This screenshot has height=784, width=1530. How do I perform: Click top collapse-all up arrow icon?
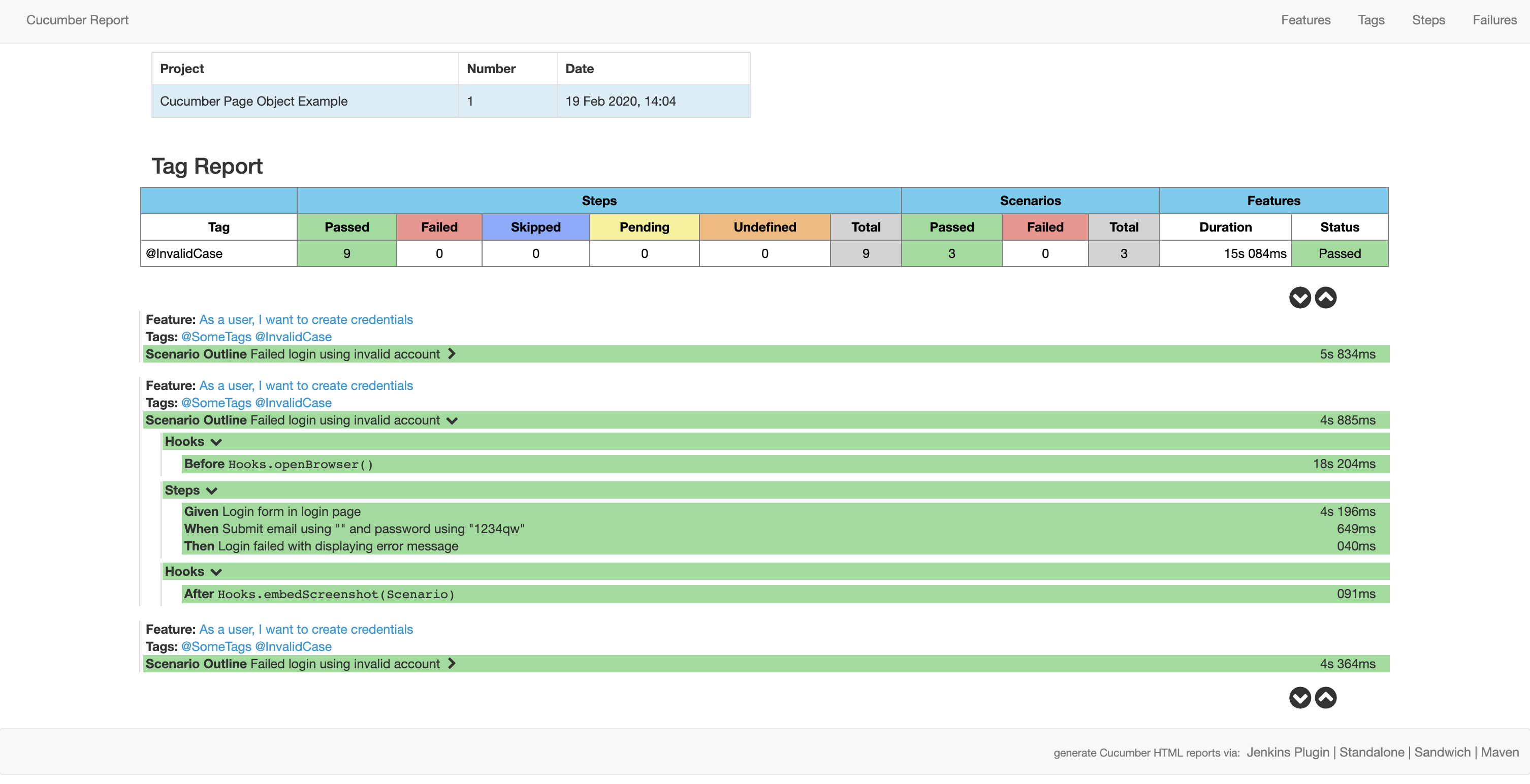[1325, 298]
